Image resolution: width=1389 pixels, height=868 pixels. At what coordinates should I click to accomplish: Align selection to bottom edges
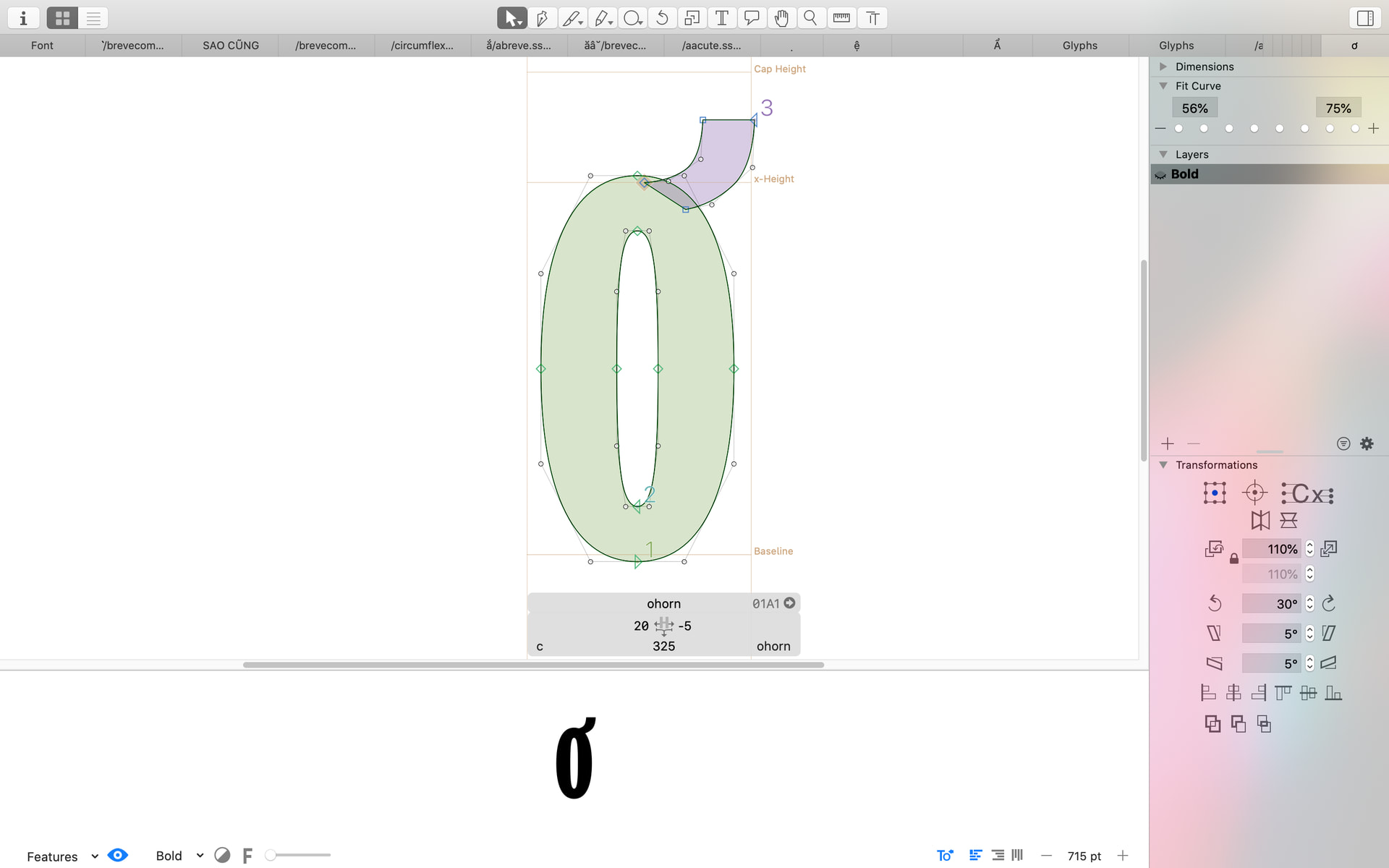click(x=1333, y=693)
